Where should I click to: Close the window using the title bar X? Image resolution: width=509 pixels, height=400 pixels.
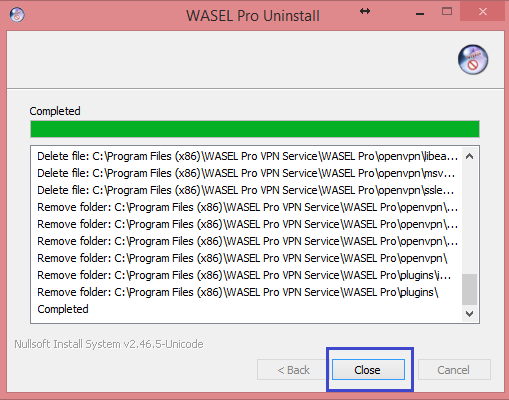(x=483, y=12)
